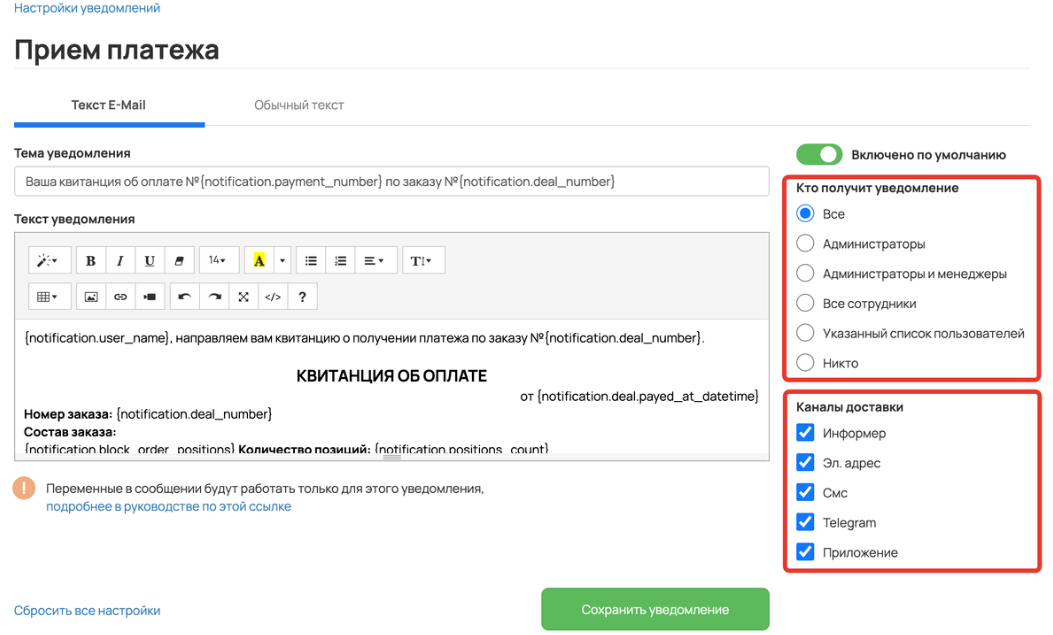
Task: Click the eraser clear-formatting icon
Action: point(179,260)
